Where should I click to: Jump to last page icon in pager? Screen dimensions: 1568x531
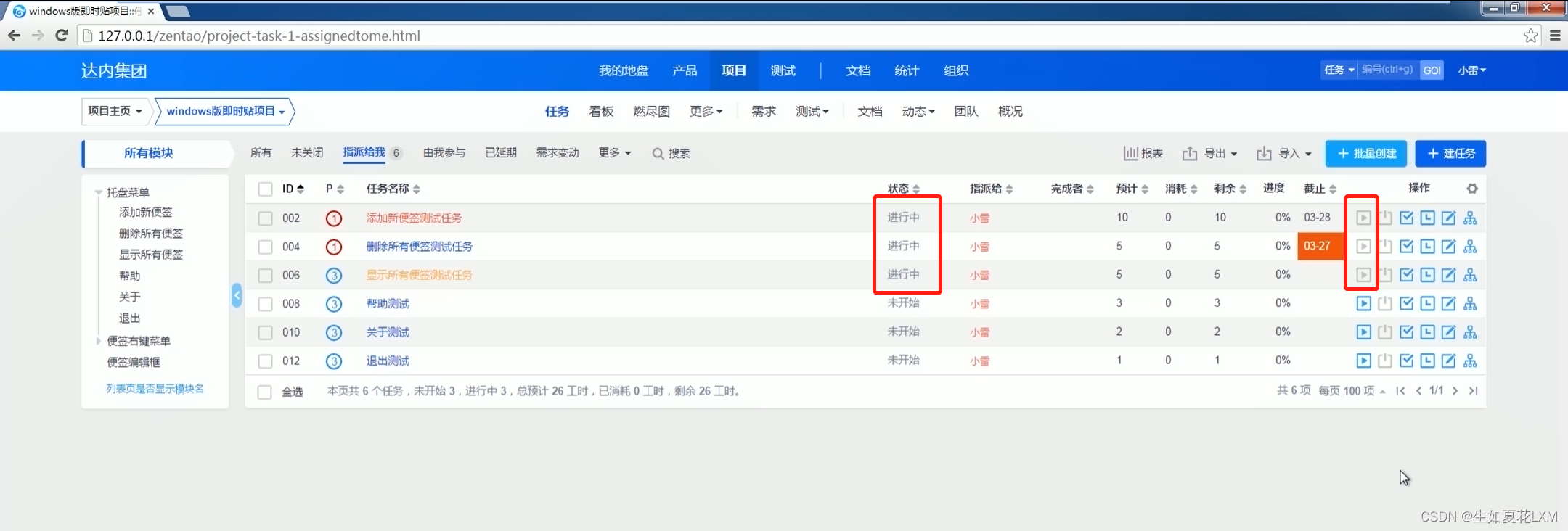click(1473, 391)
